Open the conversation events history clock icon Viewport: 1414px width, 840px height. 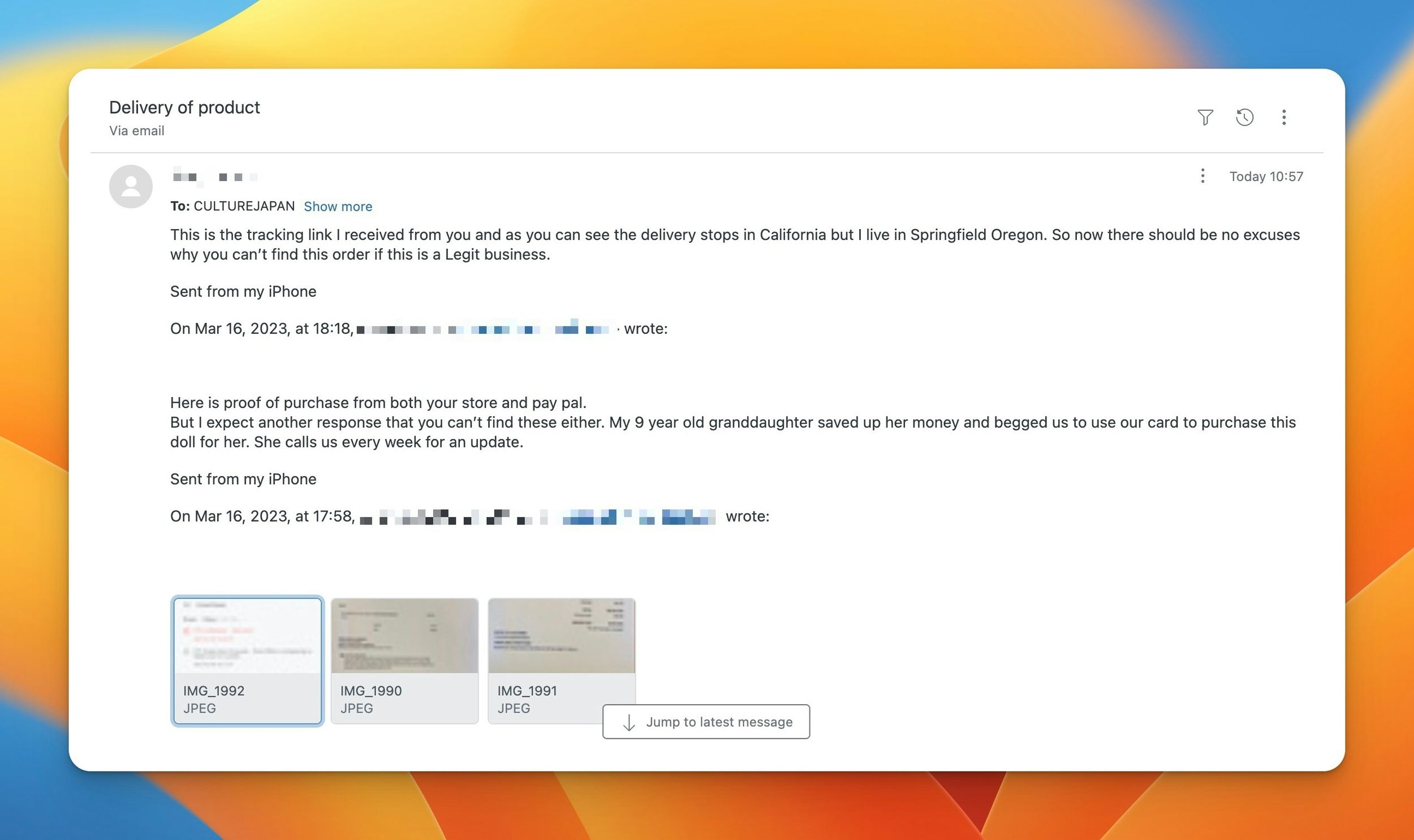(1244, 117)
